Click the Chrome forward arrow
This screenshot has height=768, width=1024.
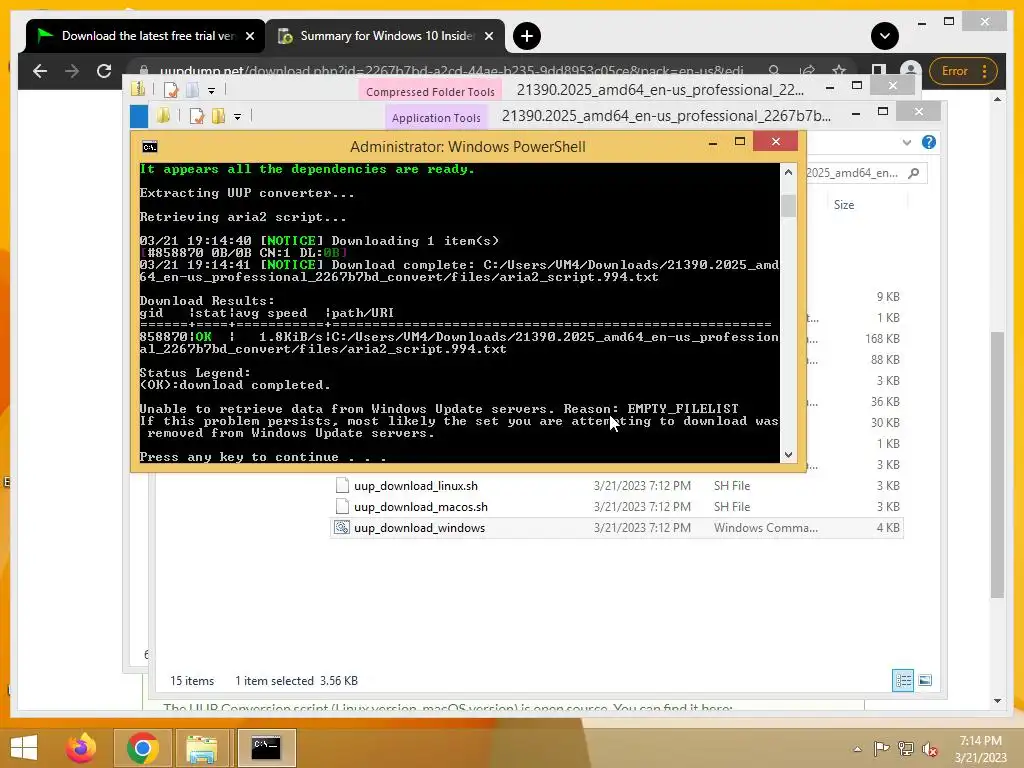click(72, 71)
